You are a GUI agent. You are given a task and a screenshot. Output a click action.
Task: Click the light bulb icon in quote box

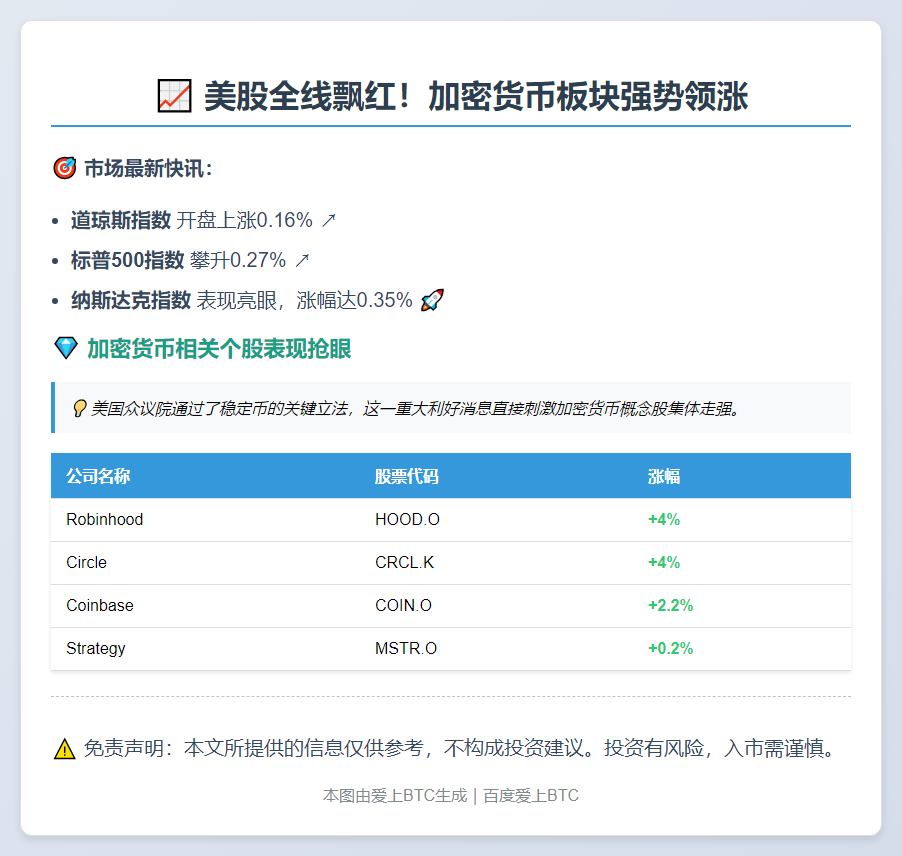click(79, 408)
